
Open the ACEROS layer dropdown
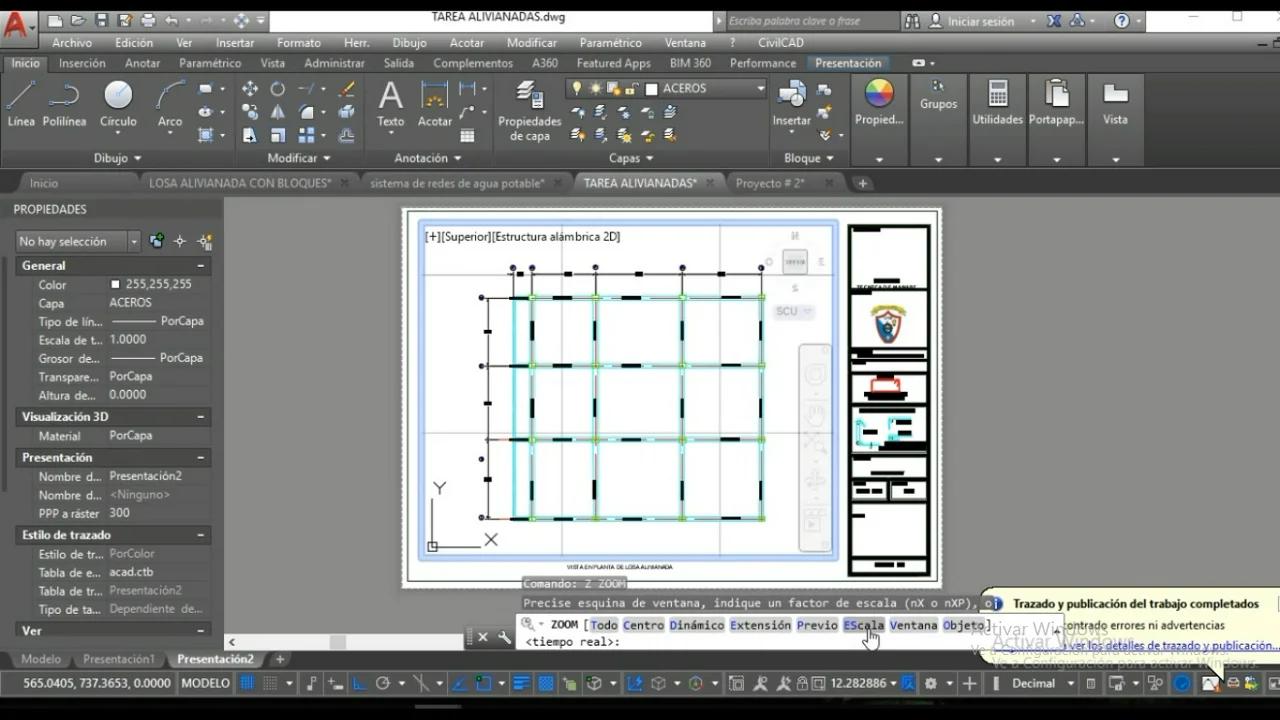pyautogui.click(x=762, y=88)
